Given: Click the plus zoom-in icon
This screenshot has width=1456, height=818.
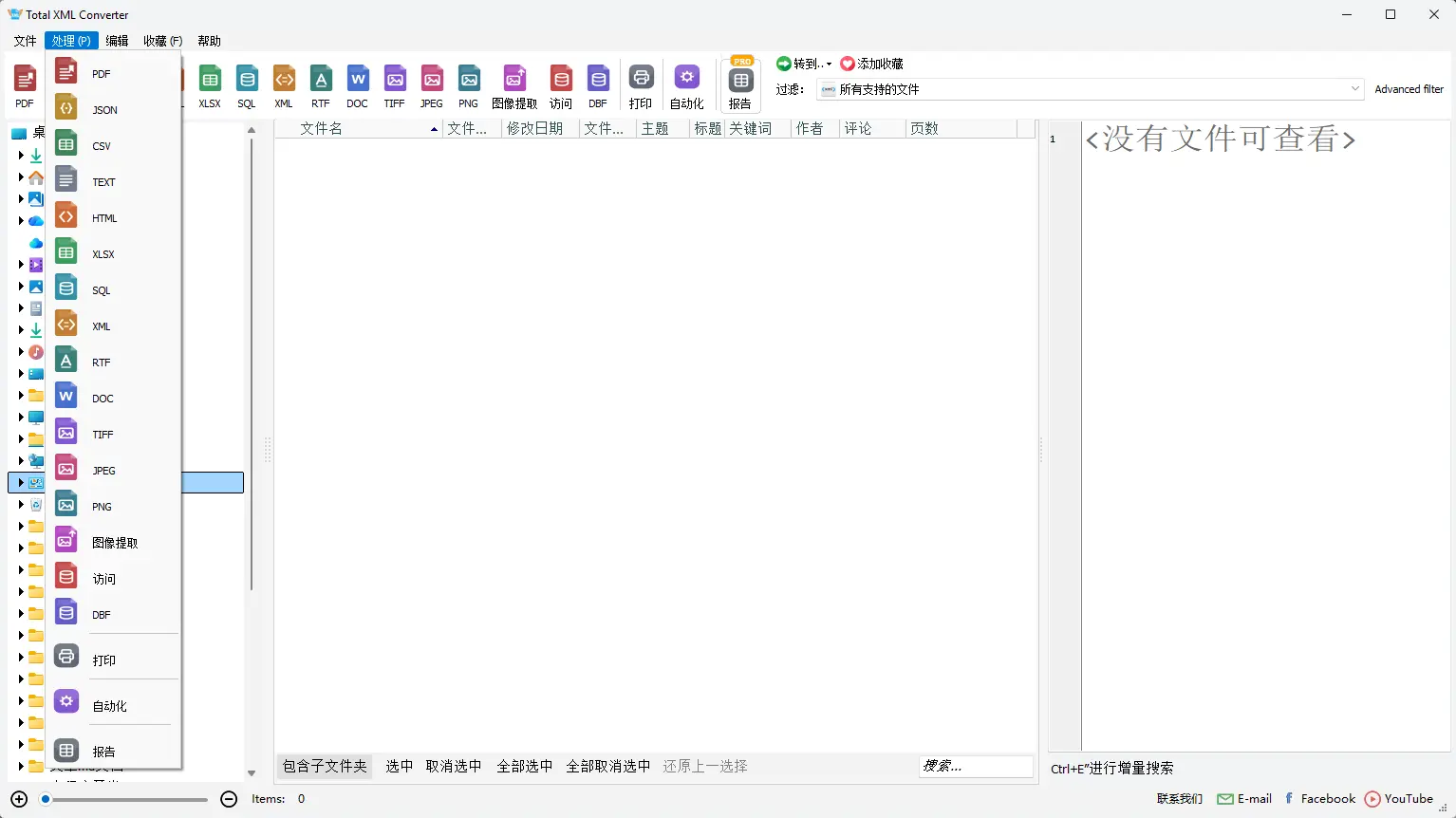Looking at the screenshot, I should pos(19,799).
